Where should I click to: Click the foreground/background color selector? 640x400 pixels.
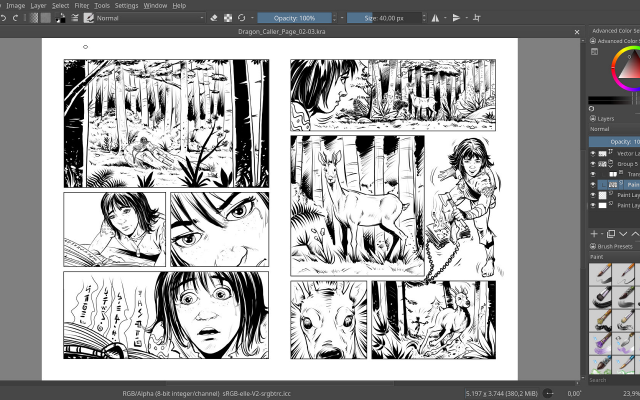60,18
